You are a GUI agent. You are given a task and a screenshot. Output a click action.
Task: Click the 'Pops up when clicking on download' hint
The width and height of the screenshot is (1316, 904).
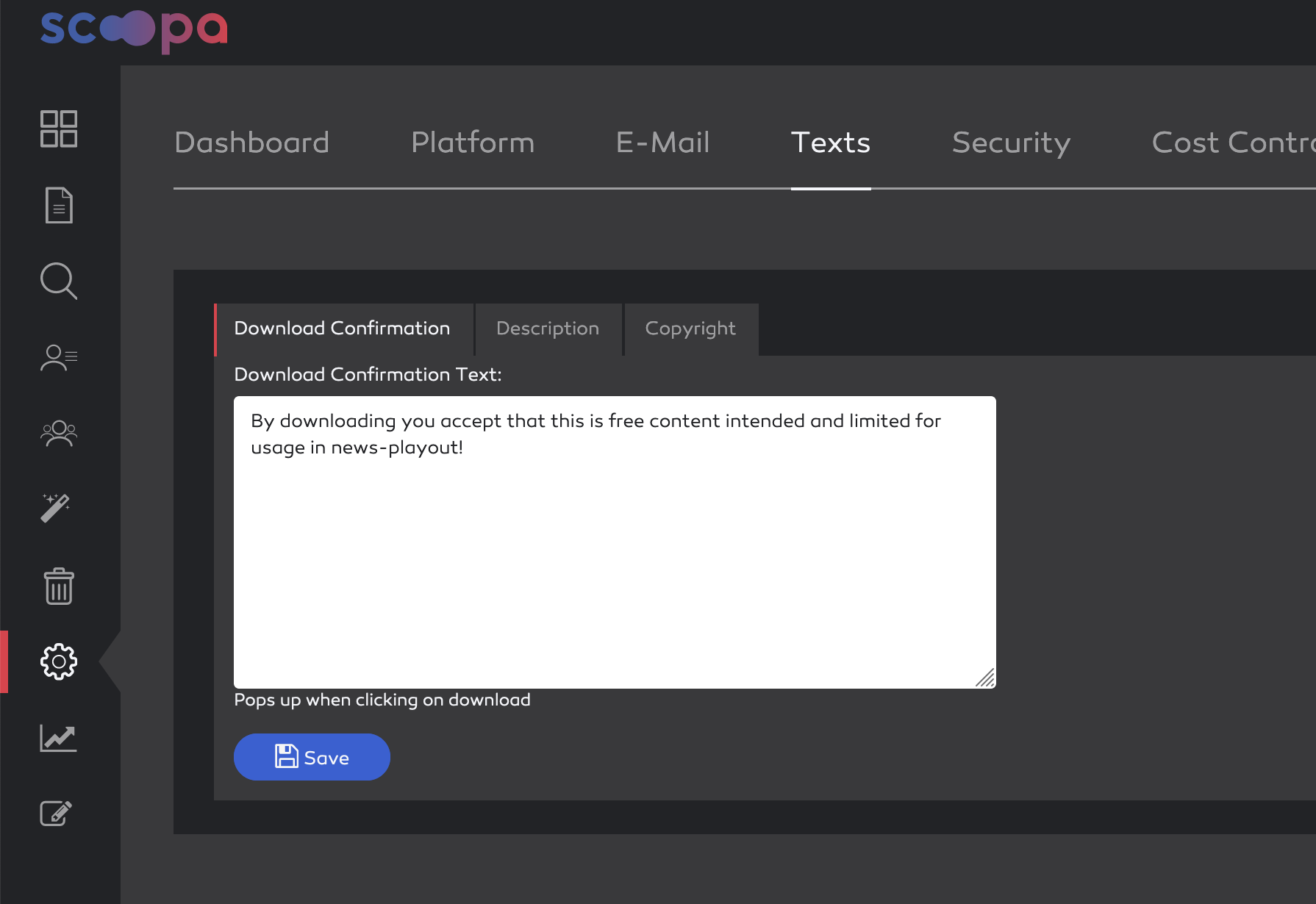(382, 700)
